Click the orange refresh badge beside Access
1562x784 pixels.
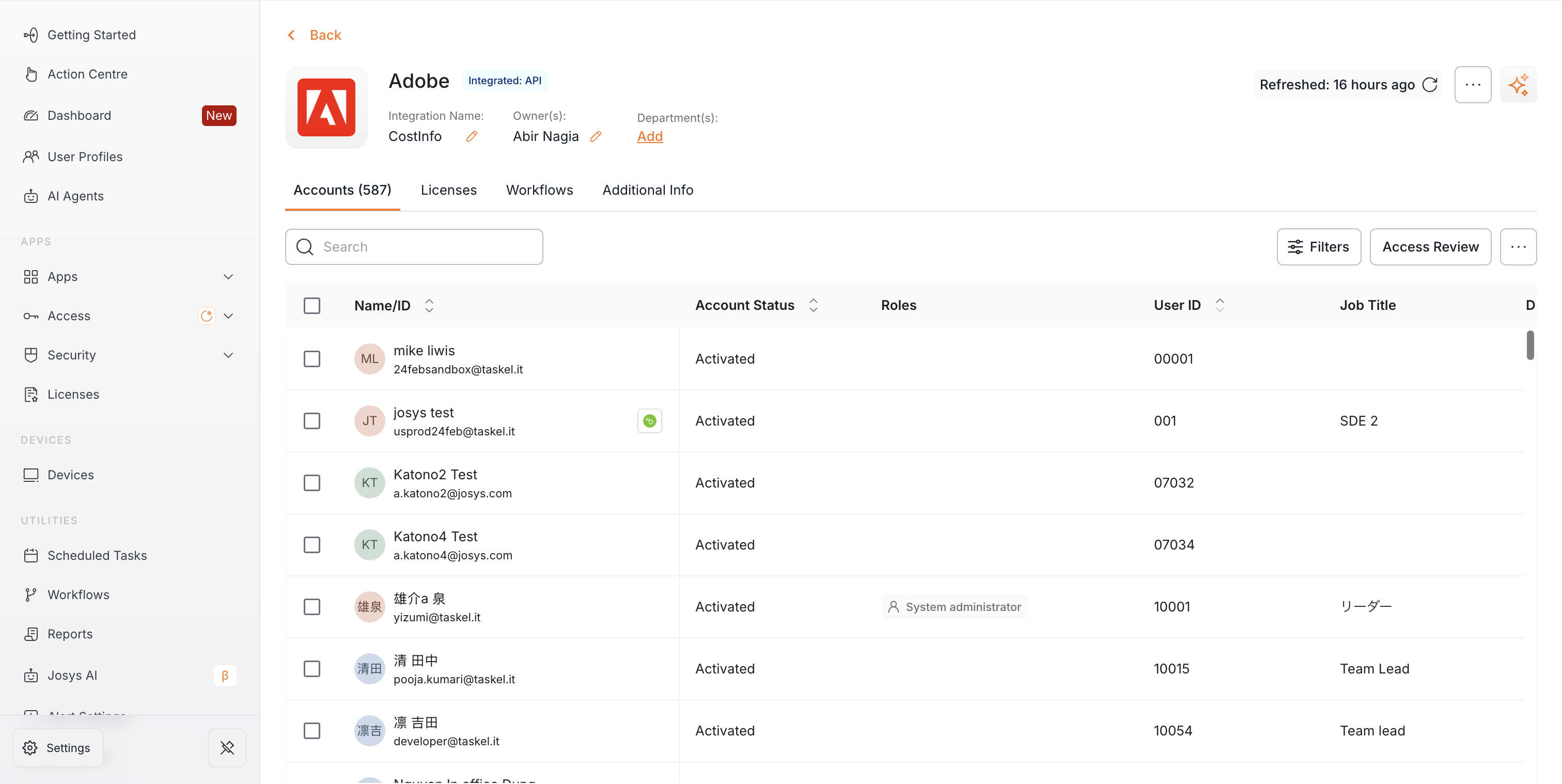(x=207, y=316)
